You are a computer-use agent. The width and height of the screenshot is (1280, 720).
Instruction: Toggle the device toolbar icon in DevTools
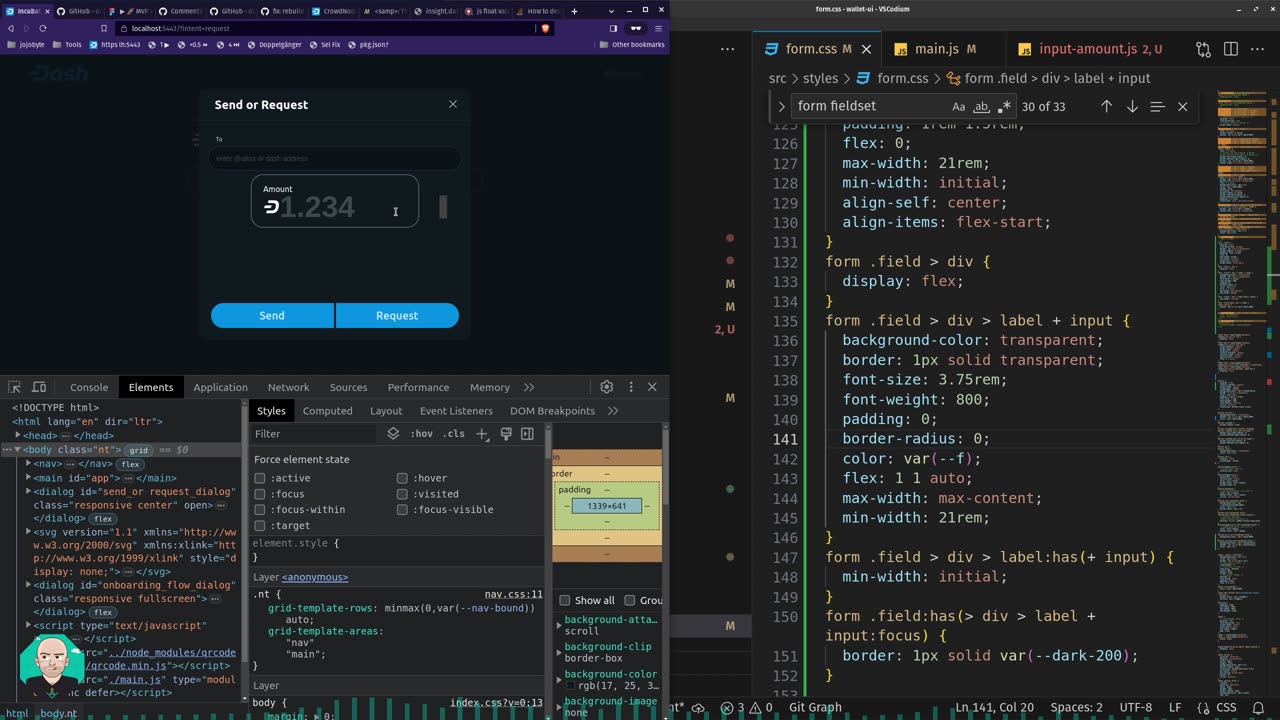click(39, 387)
